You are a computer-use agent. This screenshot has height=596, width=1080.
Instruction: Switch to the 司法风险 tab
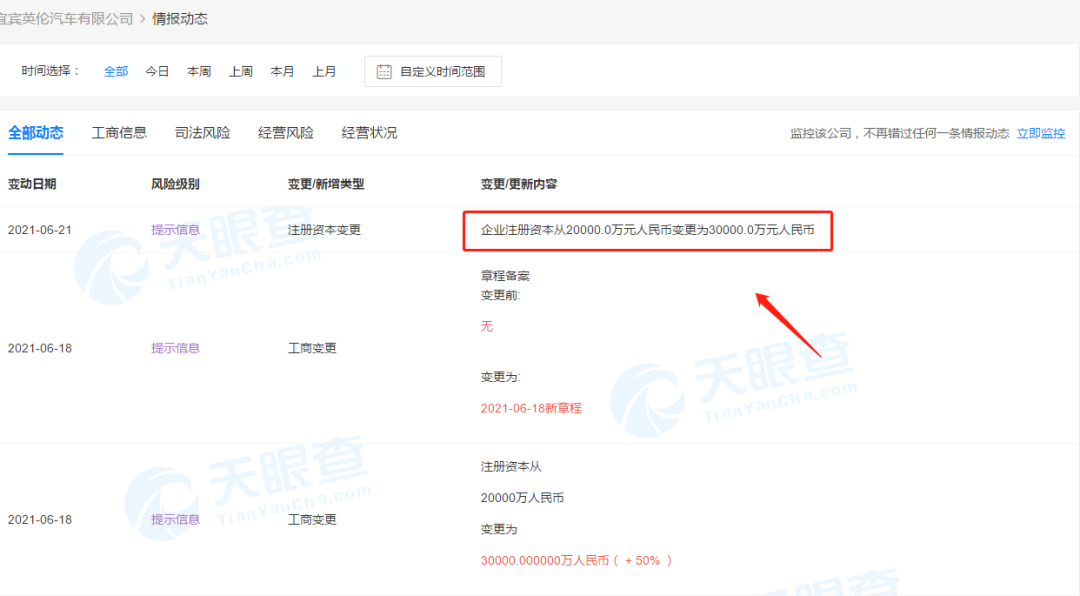[x=202, y=131]
